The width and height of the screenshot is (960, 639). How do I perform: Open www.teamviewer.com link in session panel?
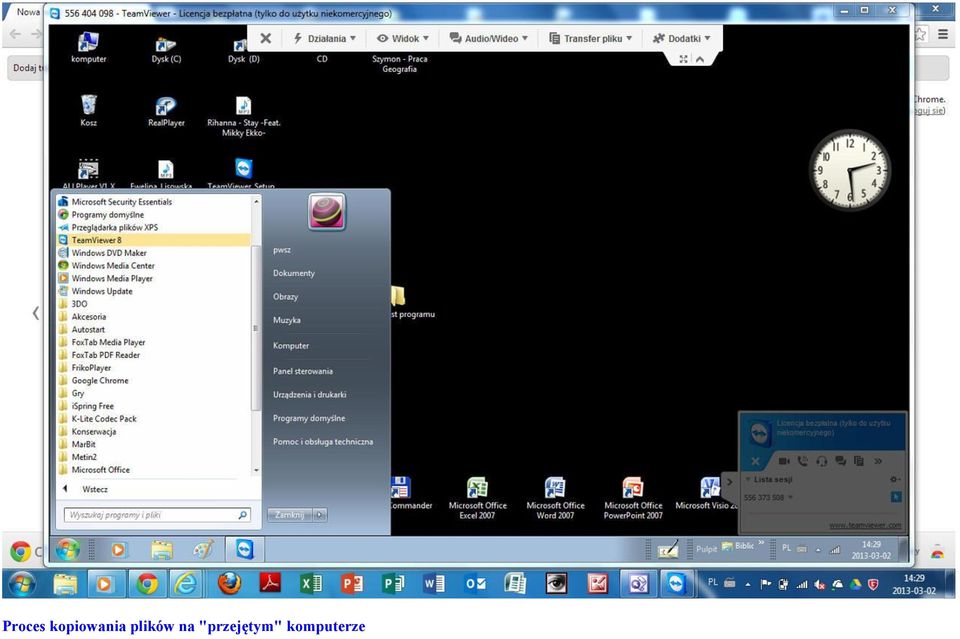click(865, 525)
